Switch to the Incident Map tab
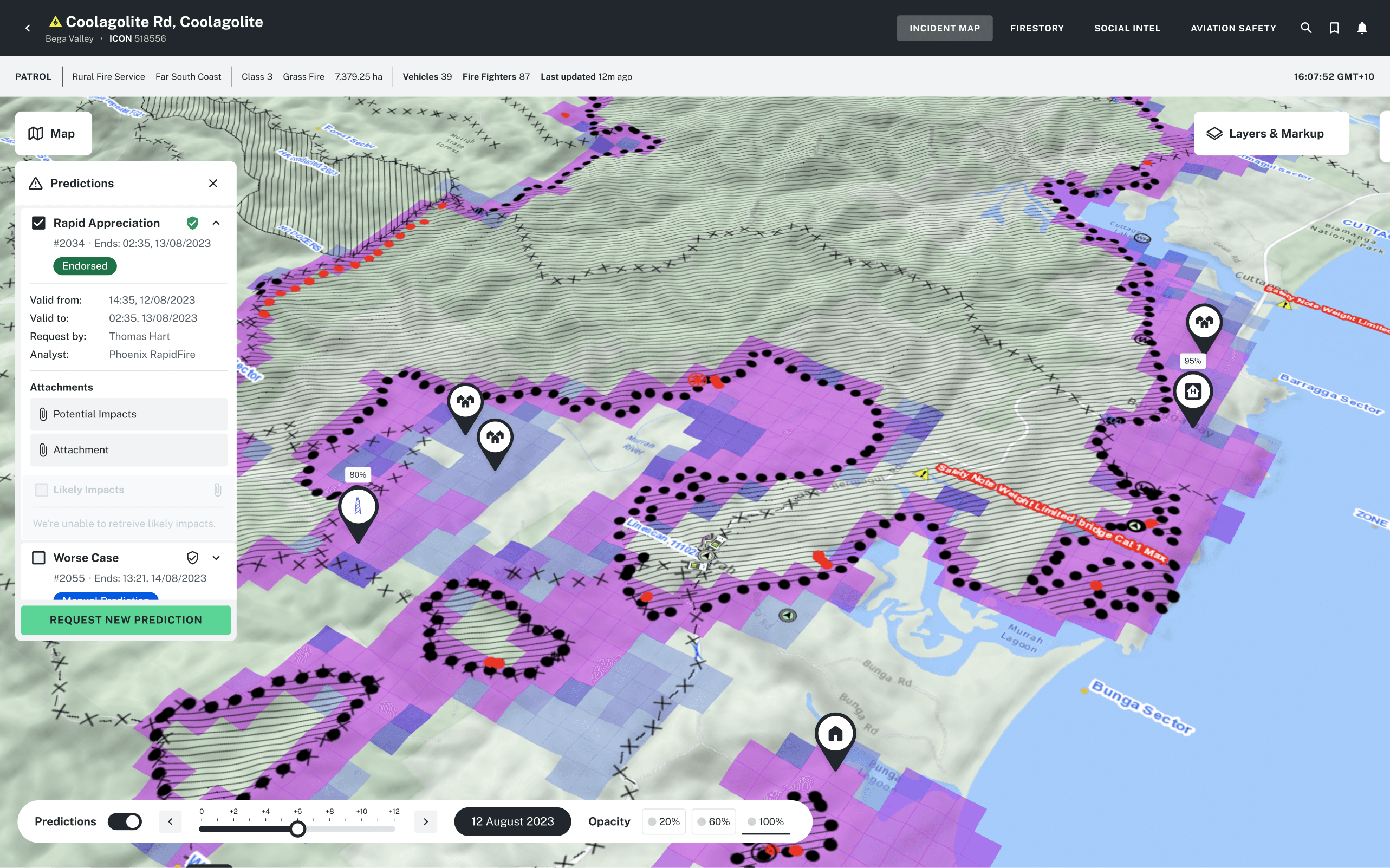 click(945, 28)
